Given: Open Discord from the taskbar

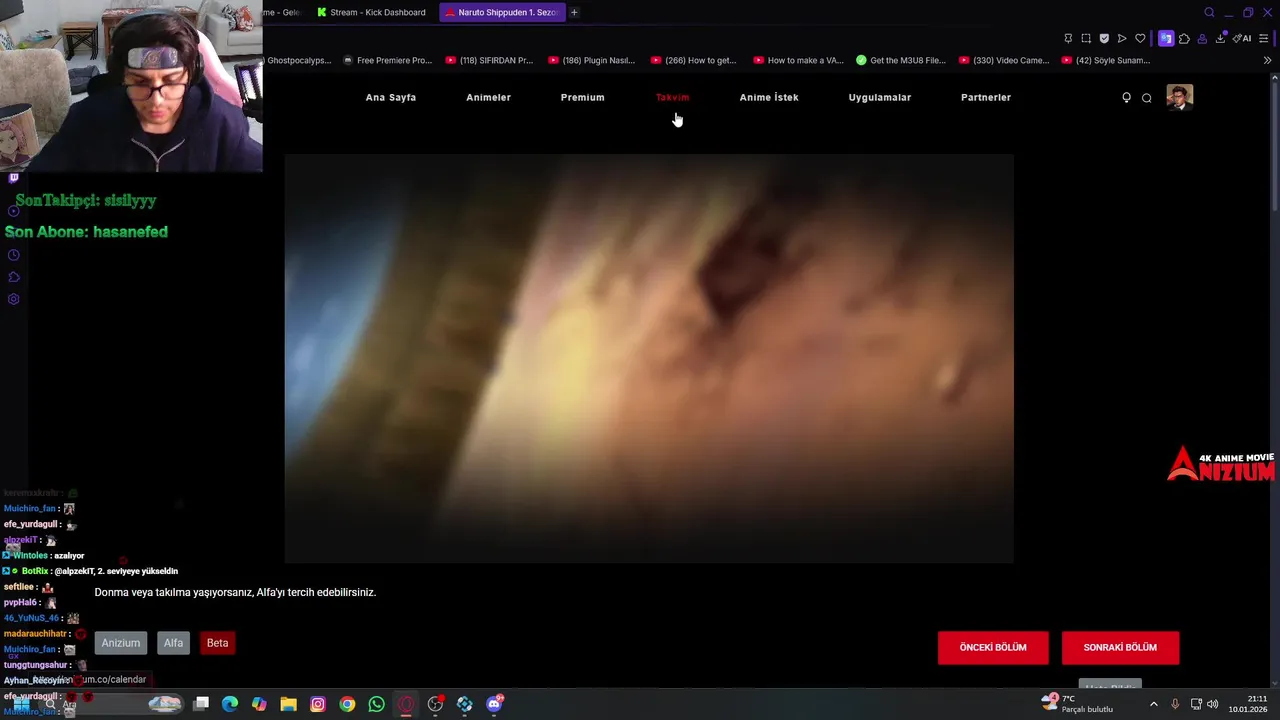Looking at the screenshot, I should pos(494,704).
